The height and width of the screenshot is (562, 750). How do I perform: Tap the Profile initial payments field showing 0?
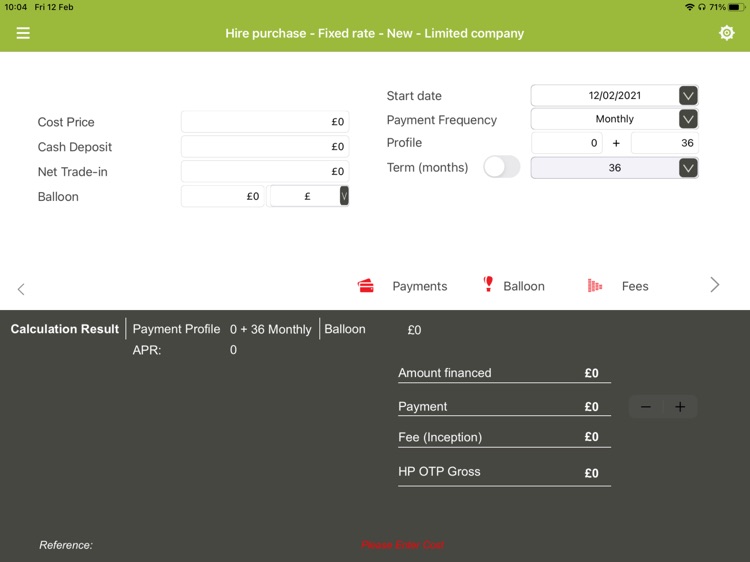(567, 143)
